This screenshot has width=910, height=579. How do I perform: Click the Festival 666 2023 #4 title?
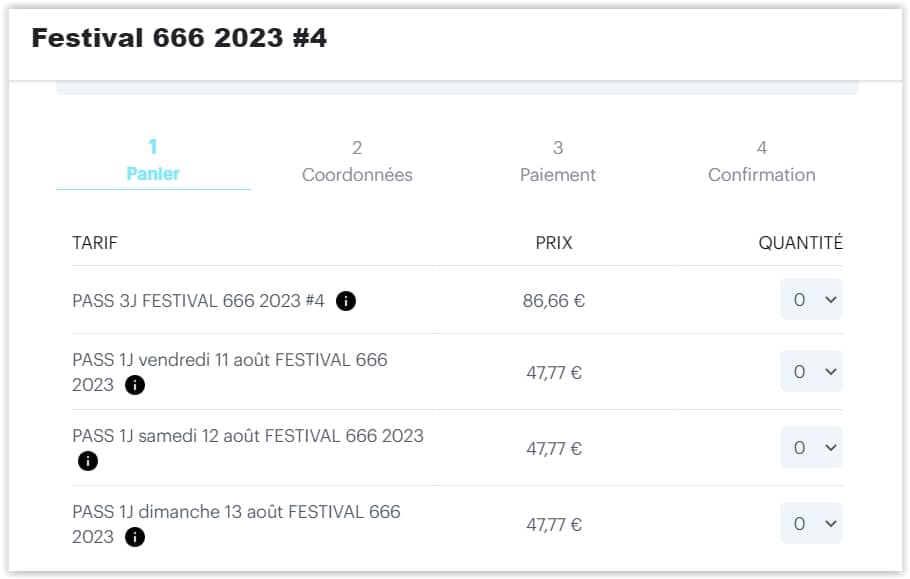point(179,38)
